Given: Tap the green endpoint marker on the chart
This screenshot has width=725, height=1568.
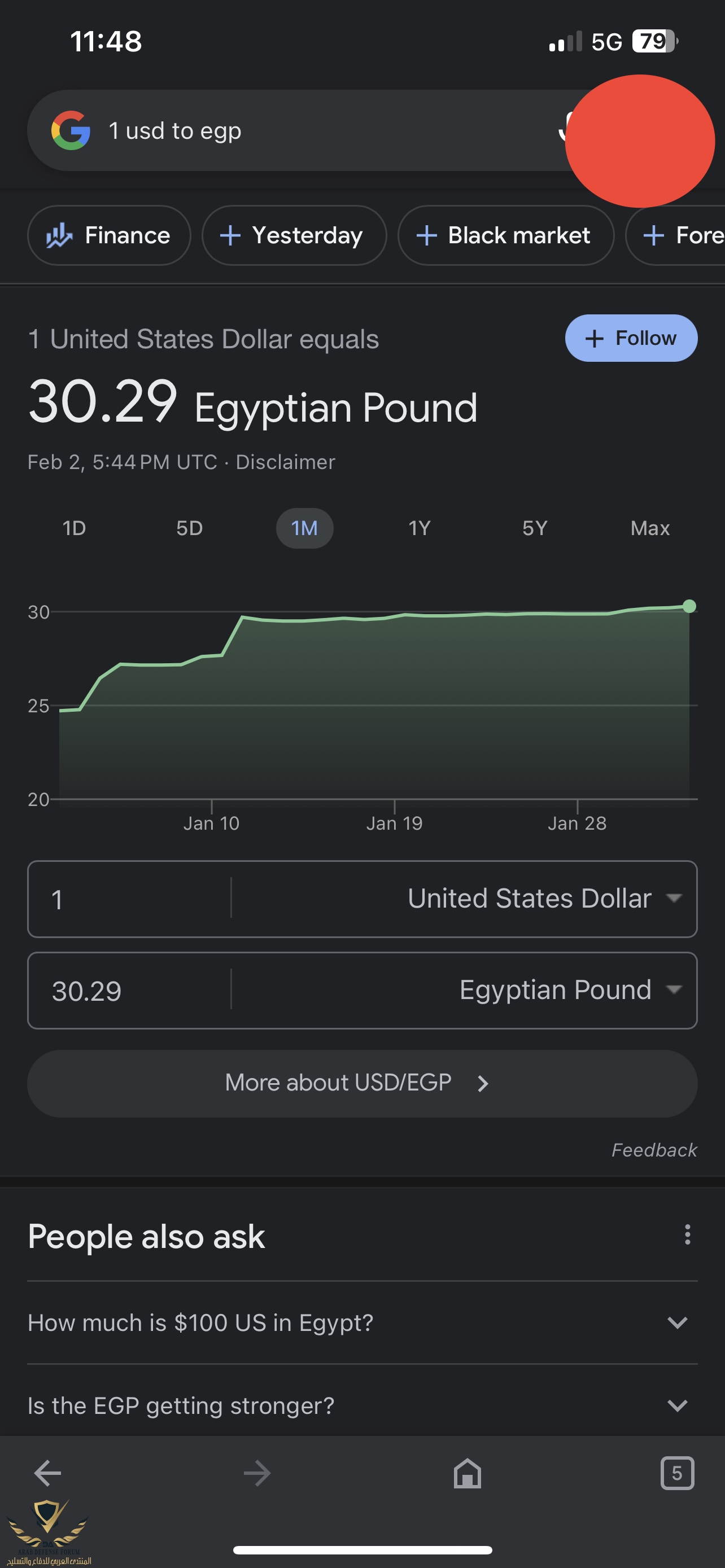Looking at the screenshot, I should click(689, 606).
